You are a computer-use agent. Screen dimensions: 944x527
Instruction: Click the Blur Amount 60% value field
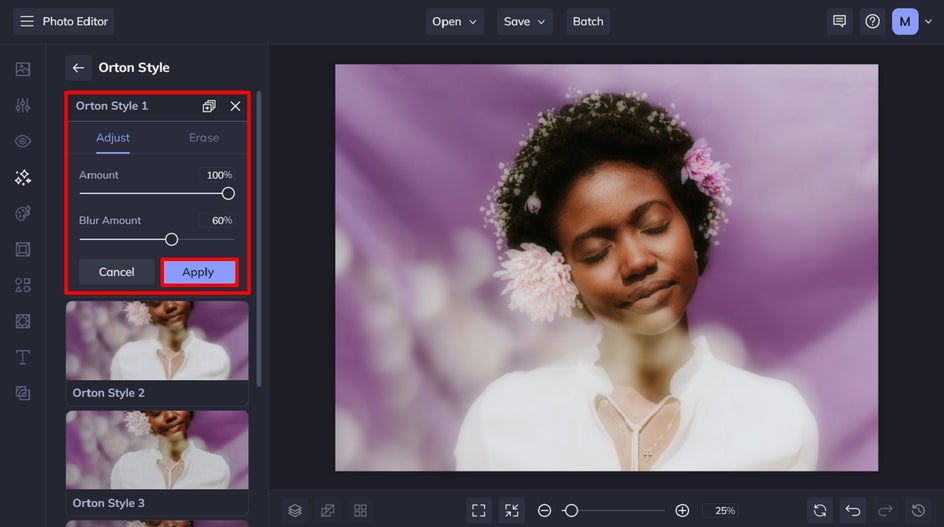[217, 220]
